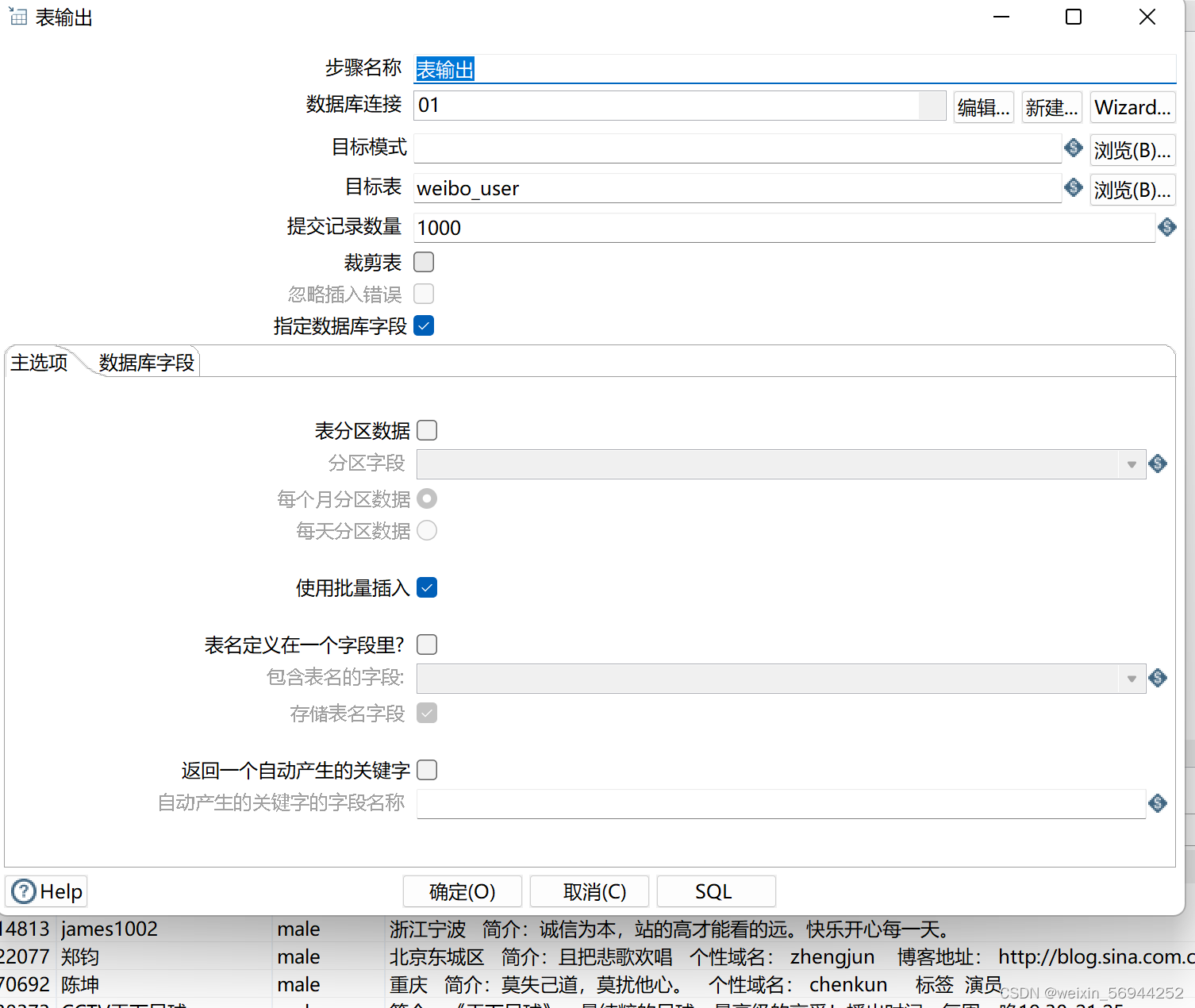Switch to the 数据库字段 tab

coord(146,362)
